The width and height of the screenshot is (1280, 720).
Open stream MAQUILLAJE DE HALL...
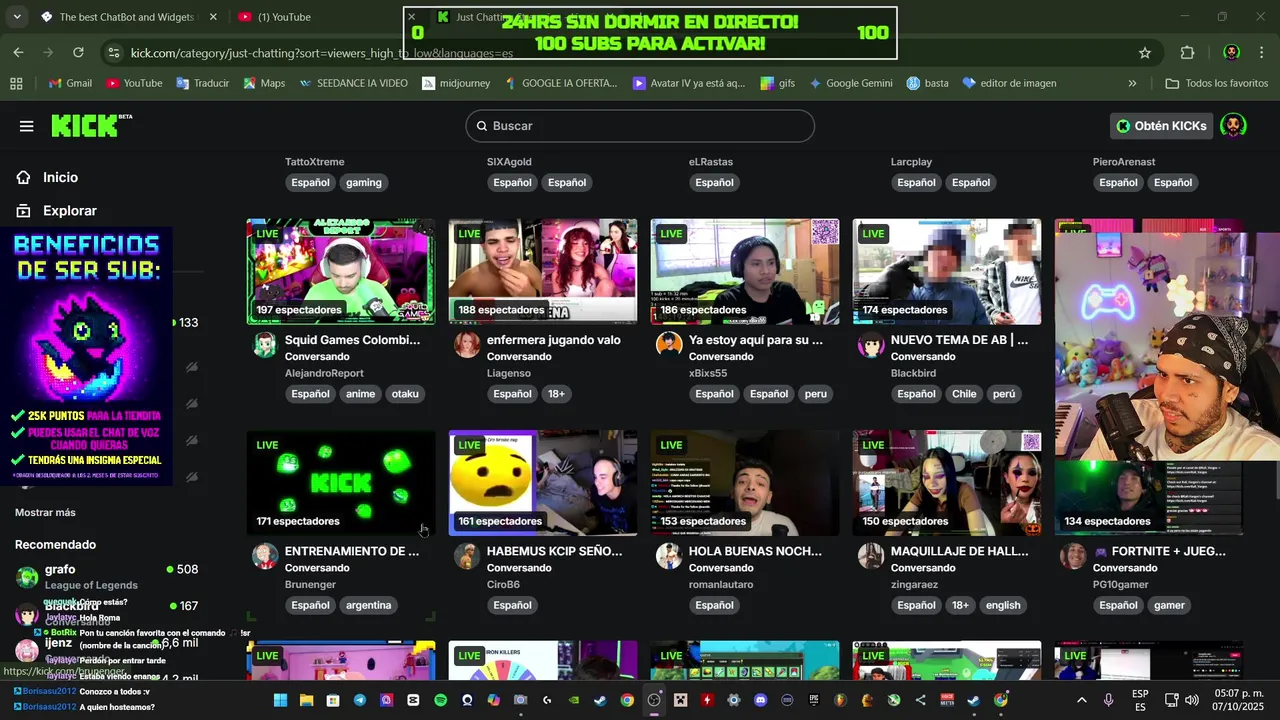[x=959, y=551]
